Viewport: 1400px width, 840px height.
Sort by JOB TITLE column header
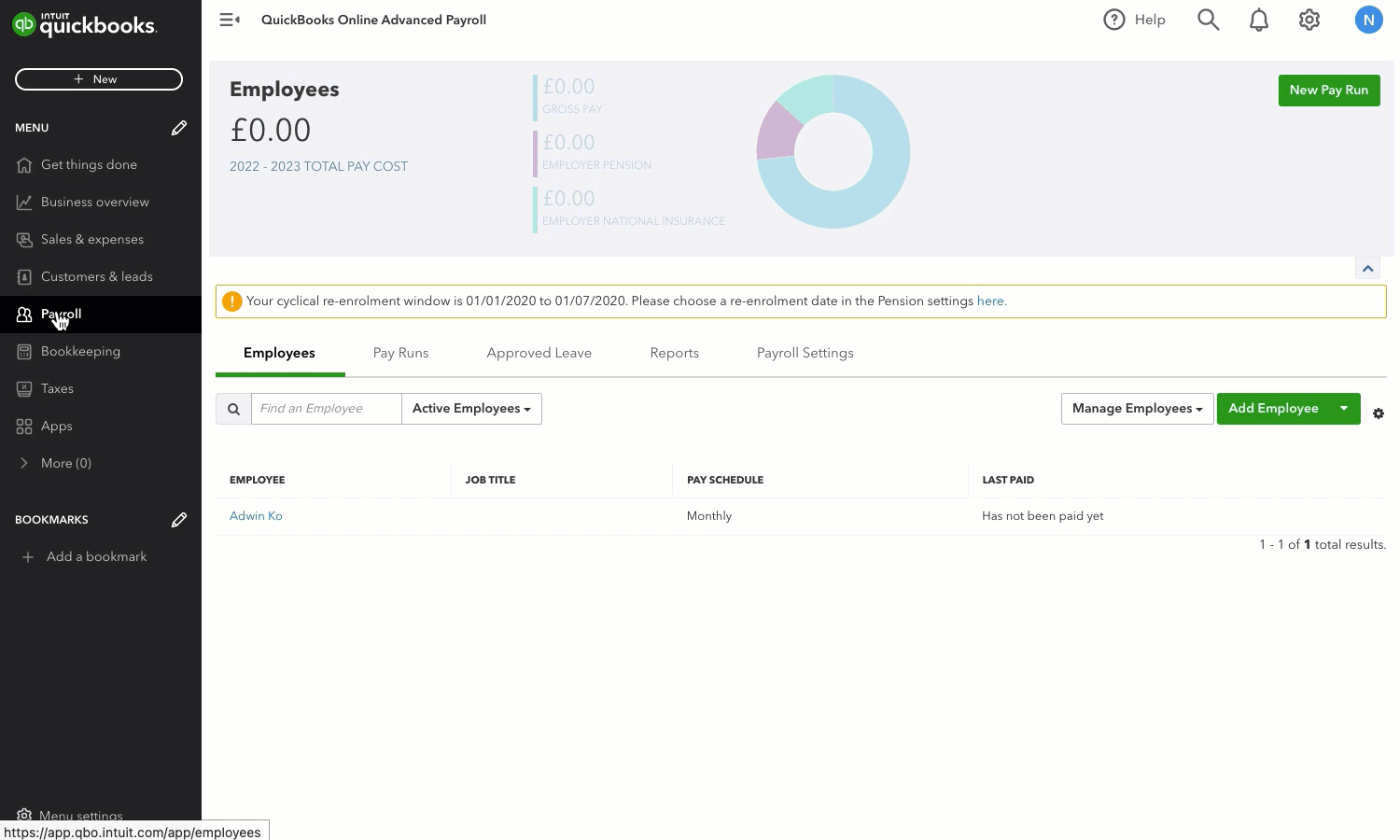coord(490,480)
